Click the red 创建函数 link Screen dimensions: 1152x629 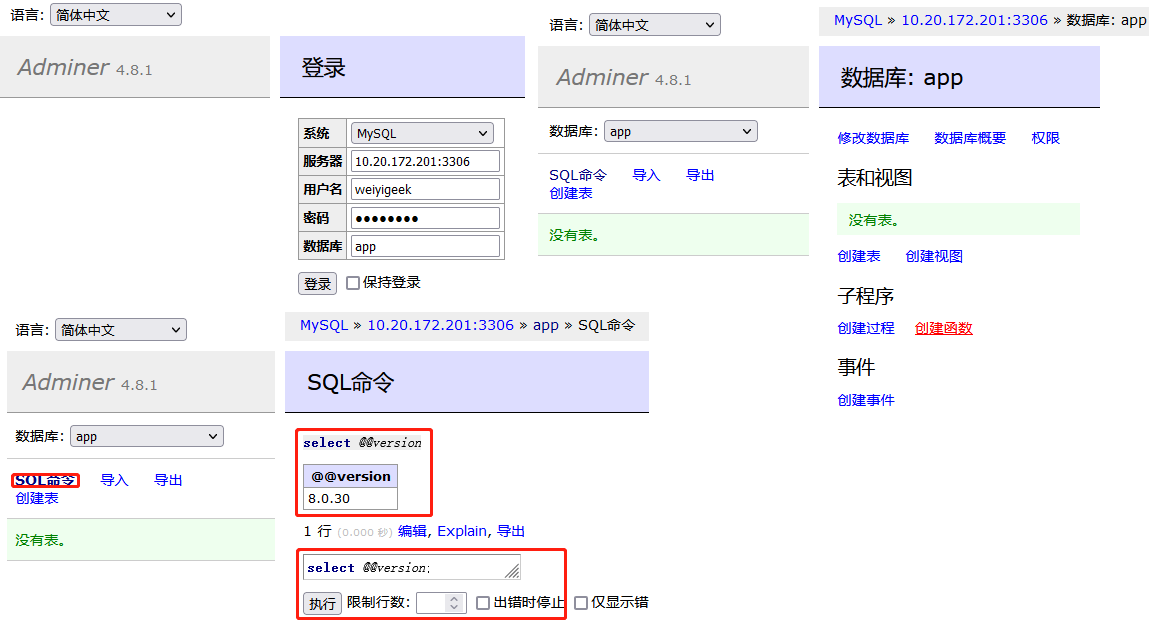[943, 328]
